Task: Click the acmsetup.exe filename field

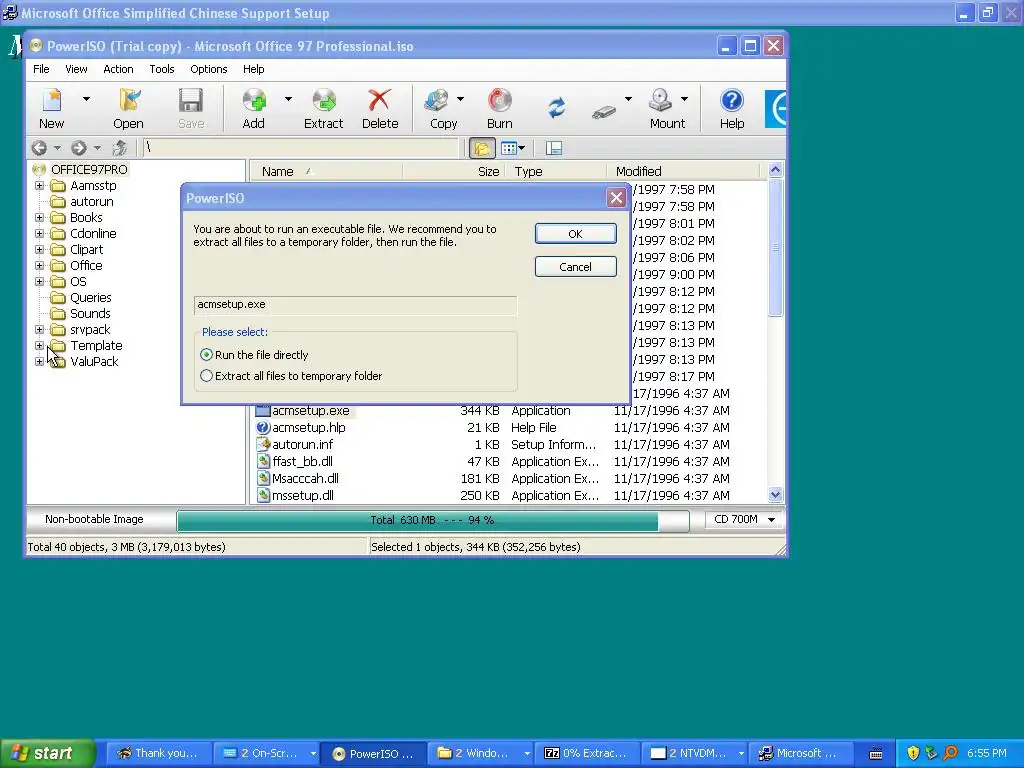Action: point(355,304)
